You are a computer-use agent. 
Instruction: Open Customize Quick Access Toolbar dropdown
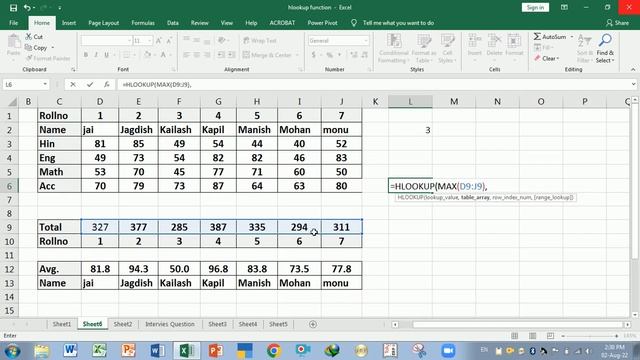click(60, 8)
